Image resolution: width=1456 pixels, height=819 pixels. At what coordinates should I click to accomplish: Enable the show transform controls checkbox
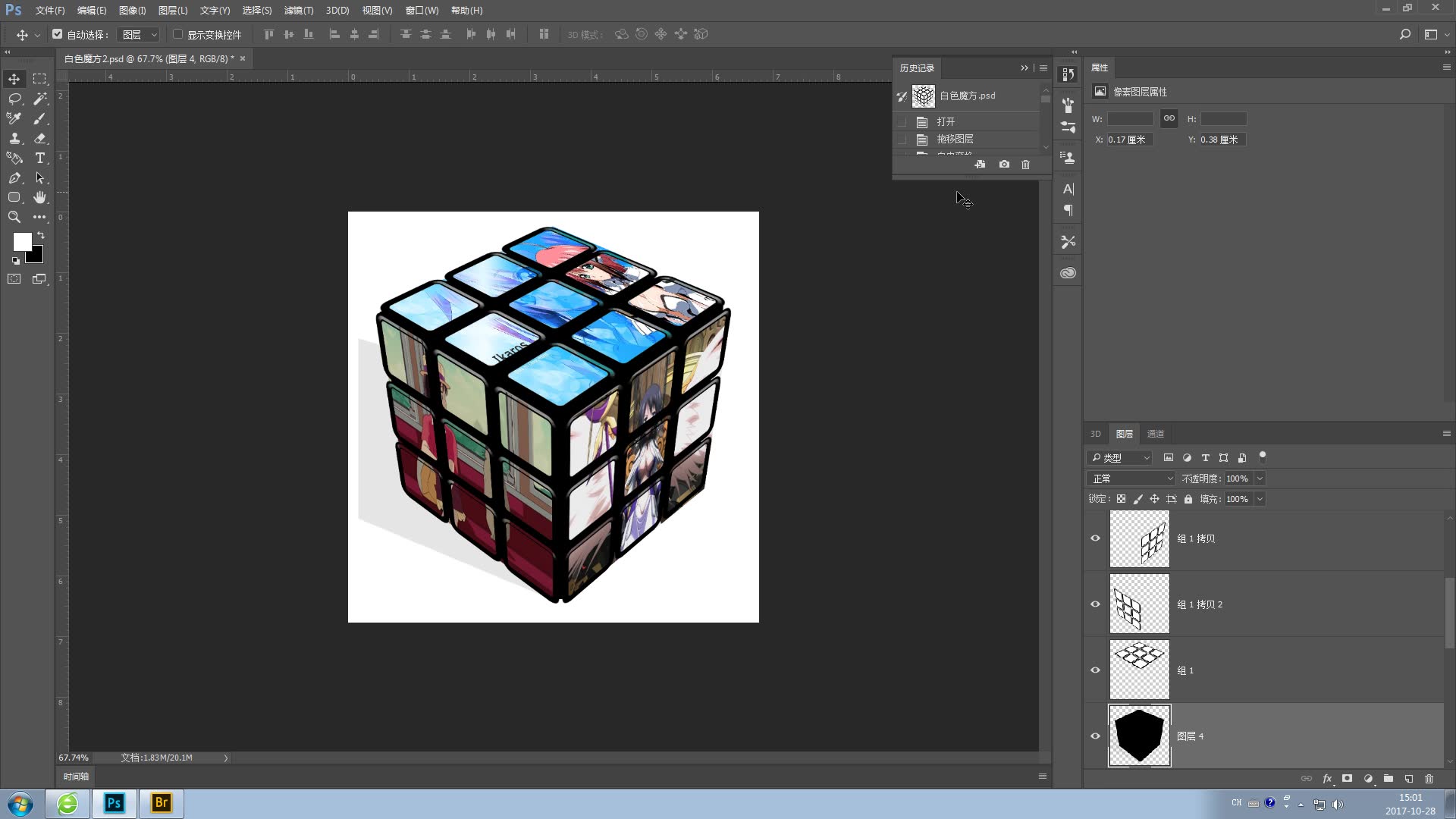tap(178, 34)
